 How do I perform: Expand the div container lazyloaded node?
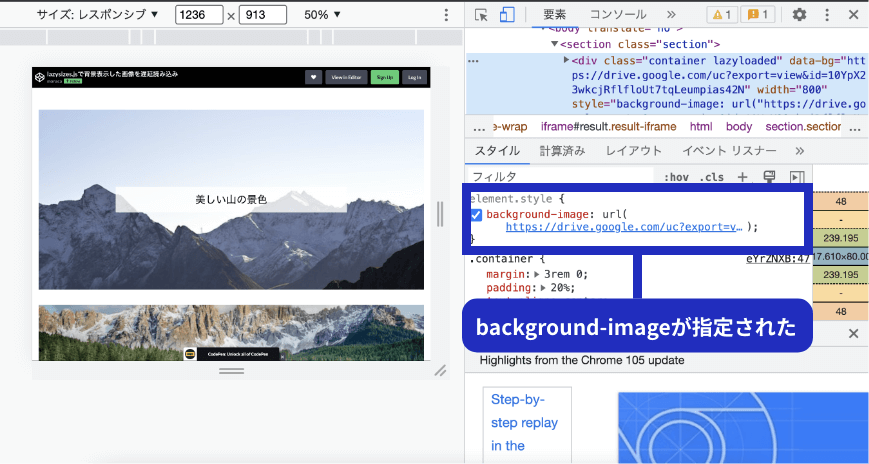pyautogui.click(x=566, y=60)
